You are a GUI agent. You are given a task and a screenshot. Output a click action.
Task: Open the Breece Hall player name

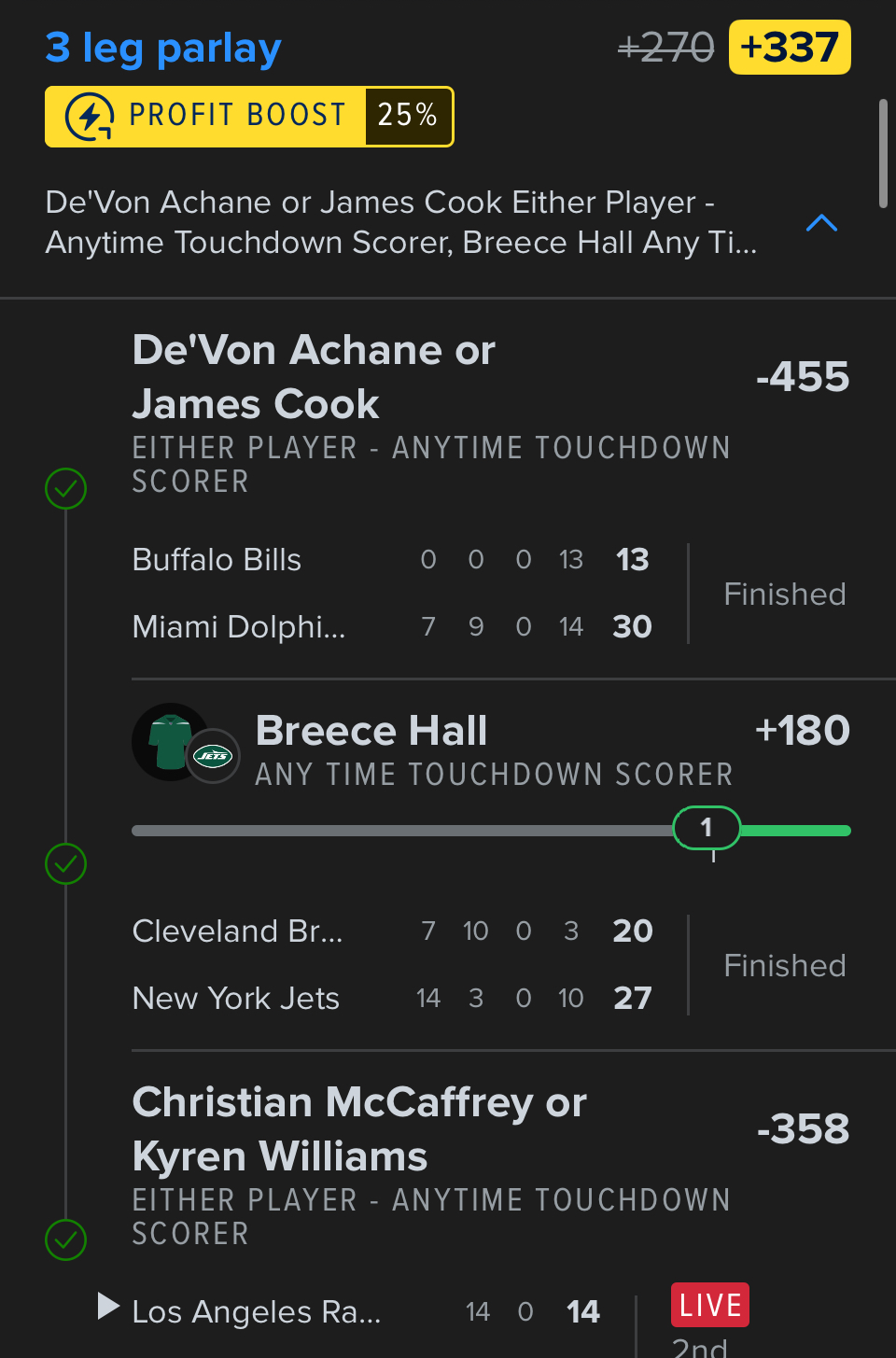[371, 731]
